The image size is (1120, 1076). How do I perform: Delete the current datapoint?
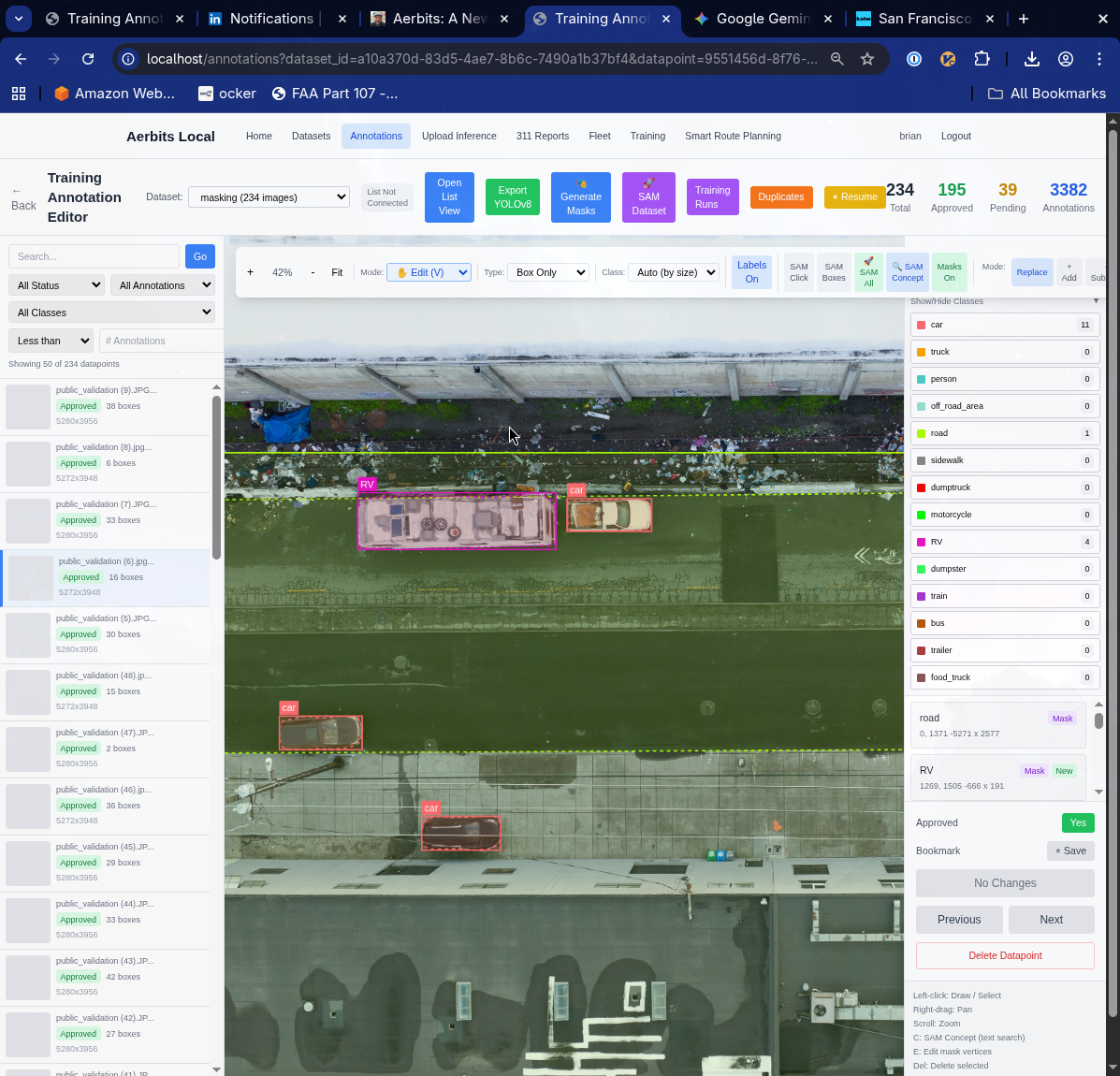1004,954
